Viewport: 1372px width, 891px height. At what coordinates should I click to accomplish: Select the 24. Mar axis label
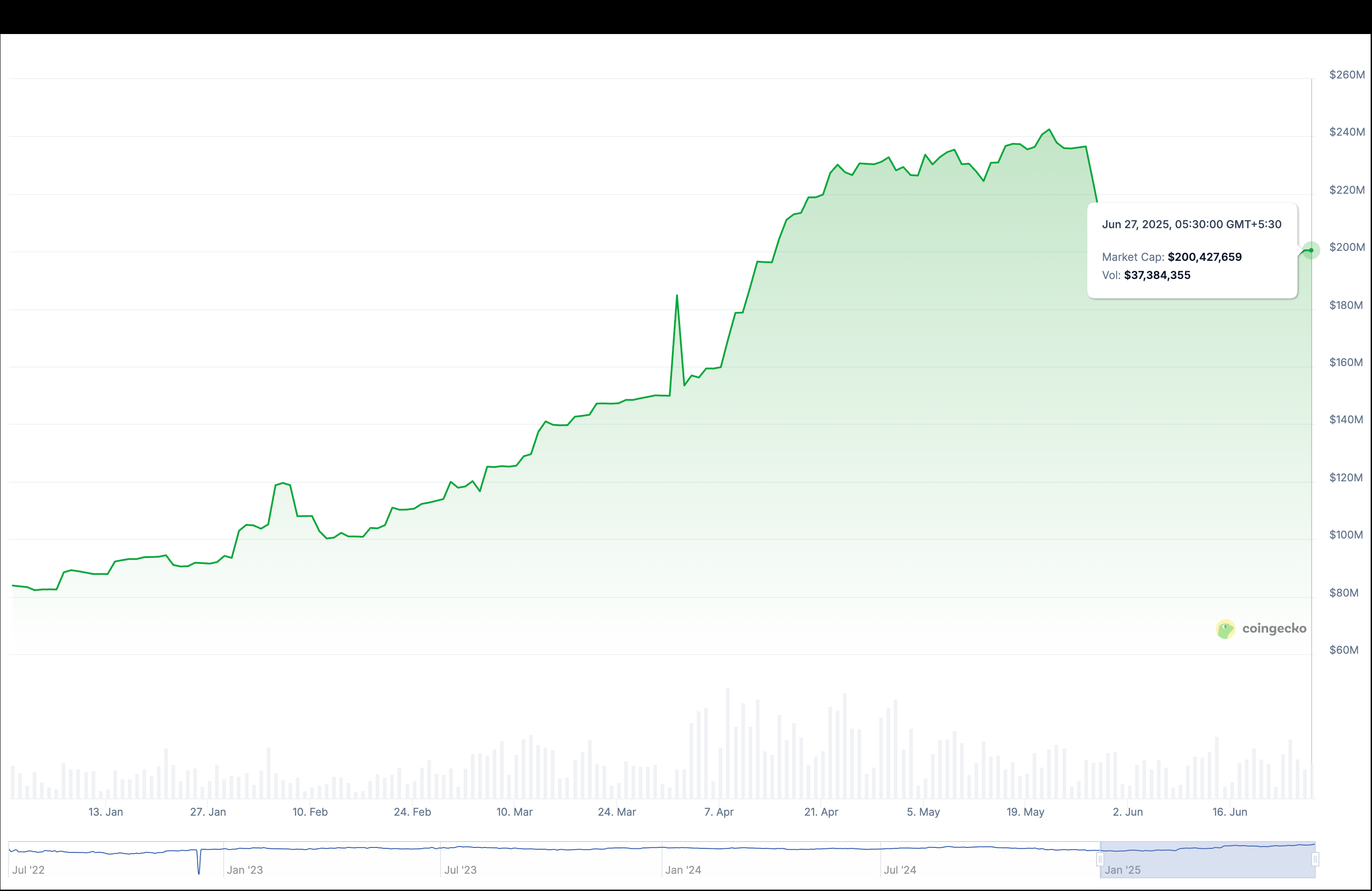coord(617,812)
